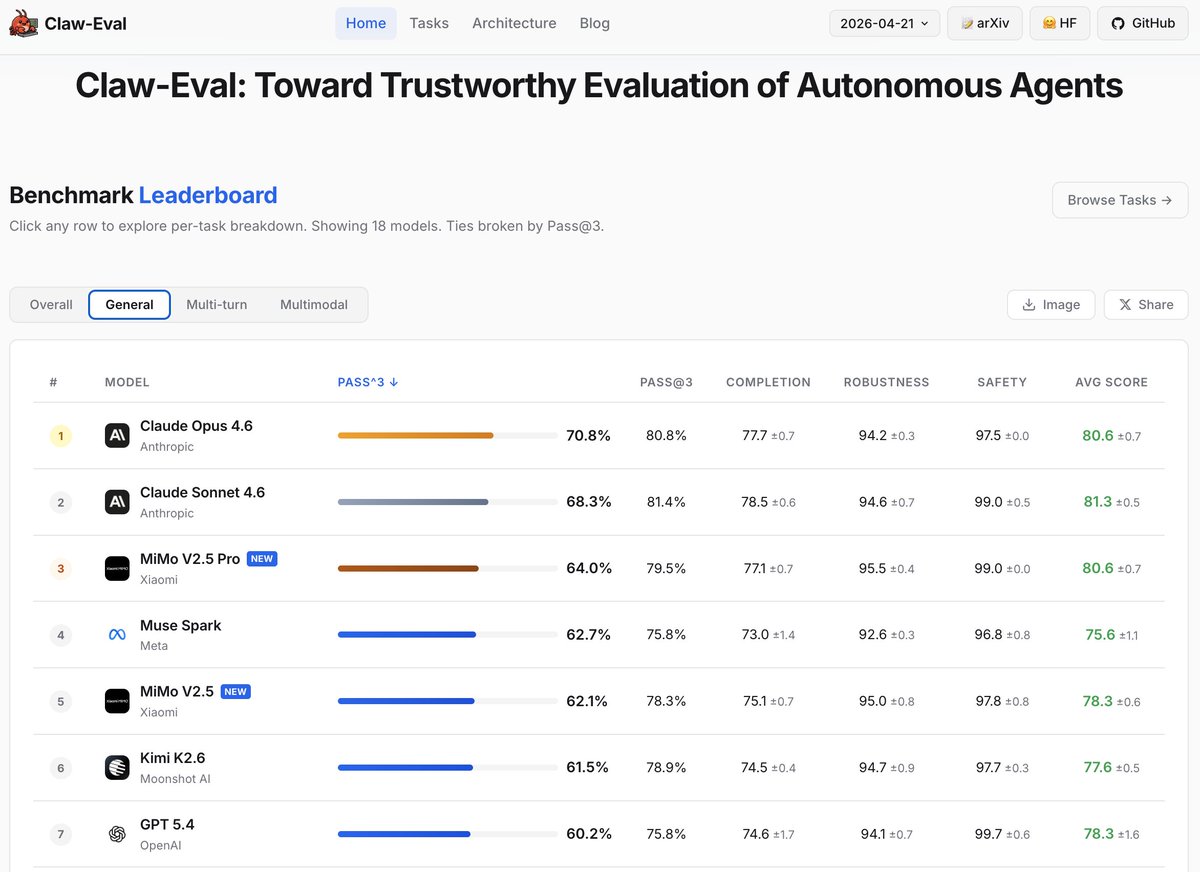Viewport: 1200px width, 872px height.
Task: Click the Claw-Eval site title
Action: [86, 23]
